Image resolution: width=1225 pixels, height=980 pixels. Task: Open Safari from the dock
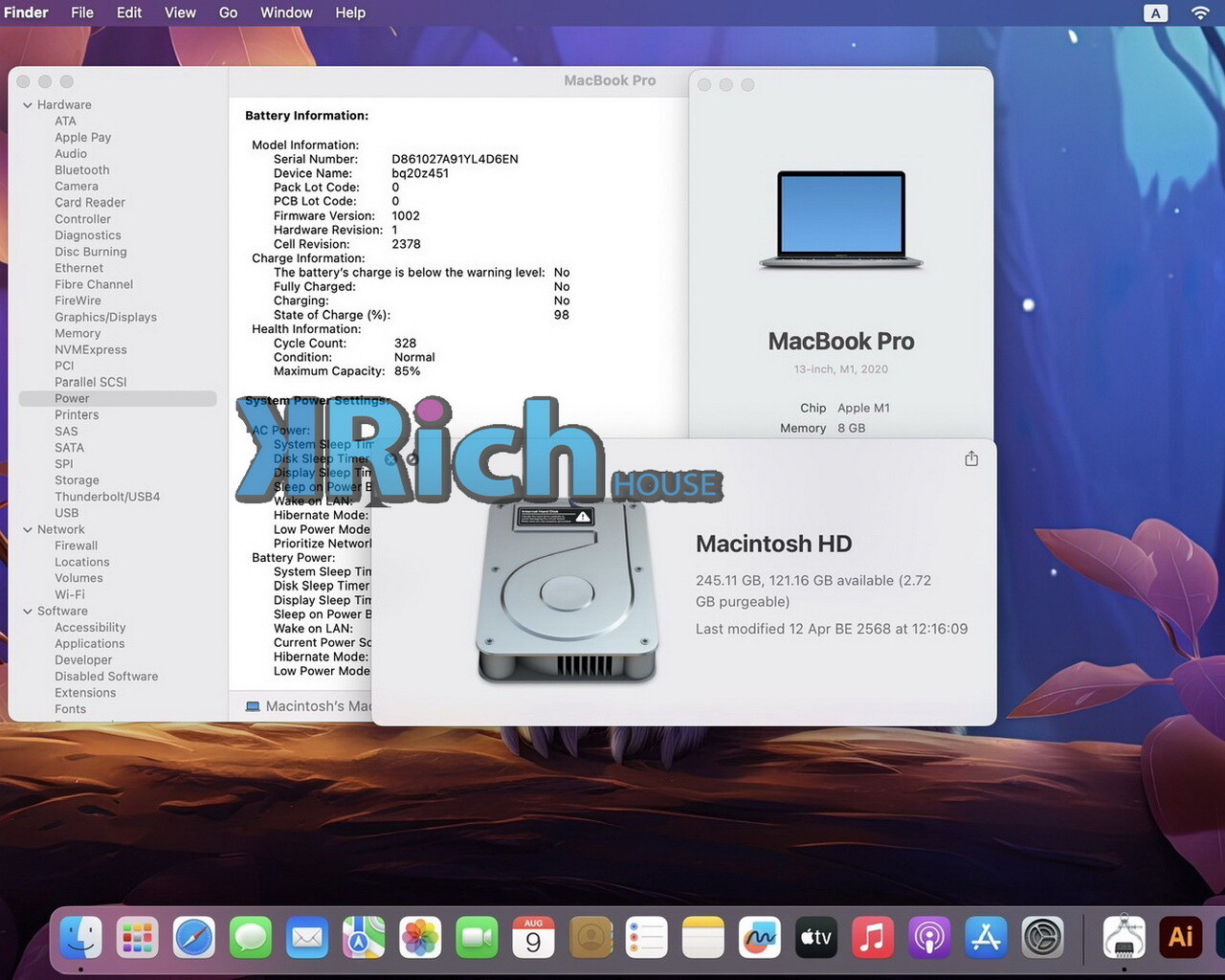pyautogui.click(x=193, y=937)
